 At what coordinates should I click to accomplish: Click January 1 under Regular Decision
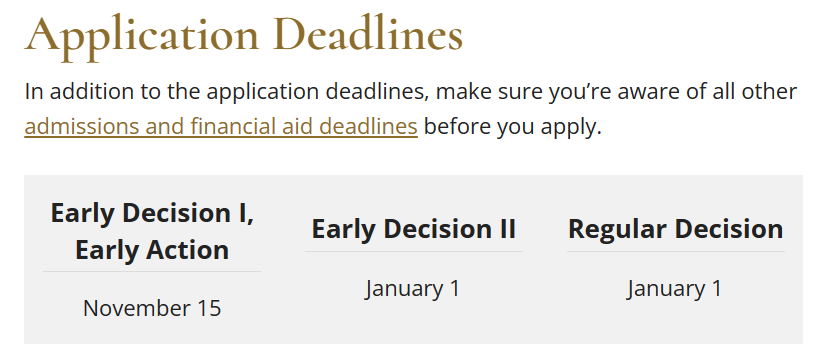[x=674, y=289]
